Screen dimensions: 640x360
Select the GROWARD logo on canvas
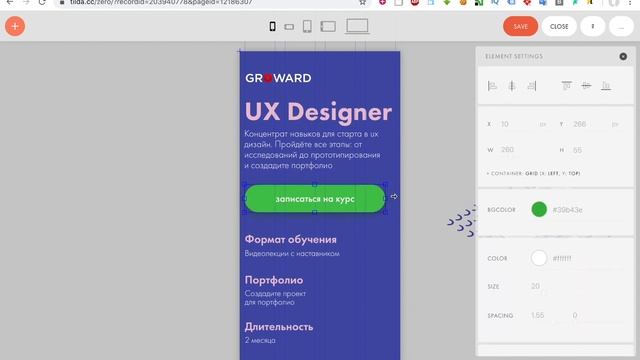pyautogui.click(x=278, y=78)
